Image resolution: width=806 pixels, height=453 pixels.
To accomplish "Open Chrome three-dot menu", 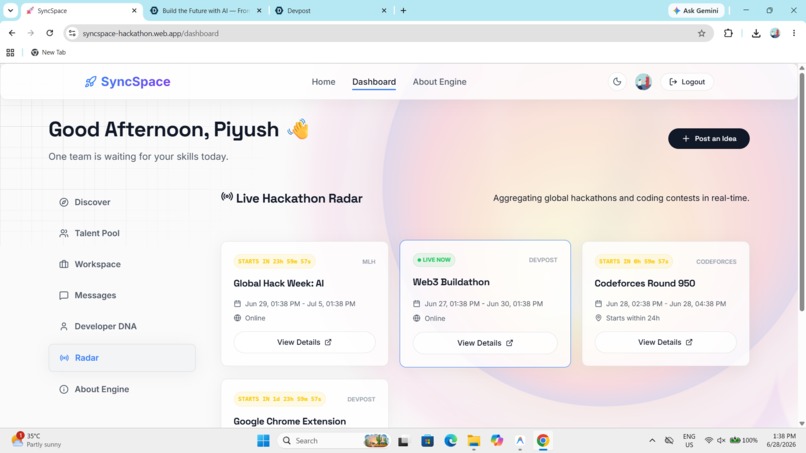I will 794,33.
